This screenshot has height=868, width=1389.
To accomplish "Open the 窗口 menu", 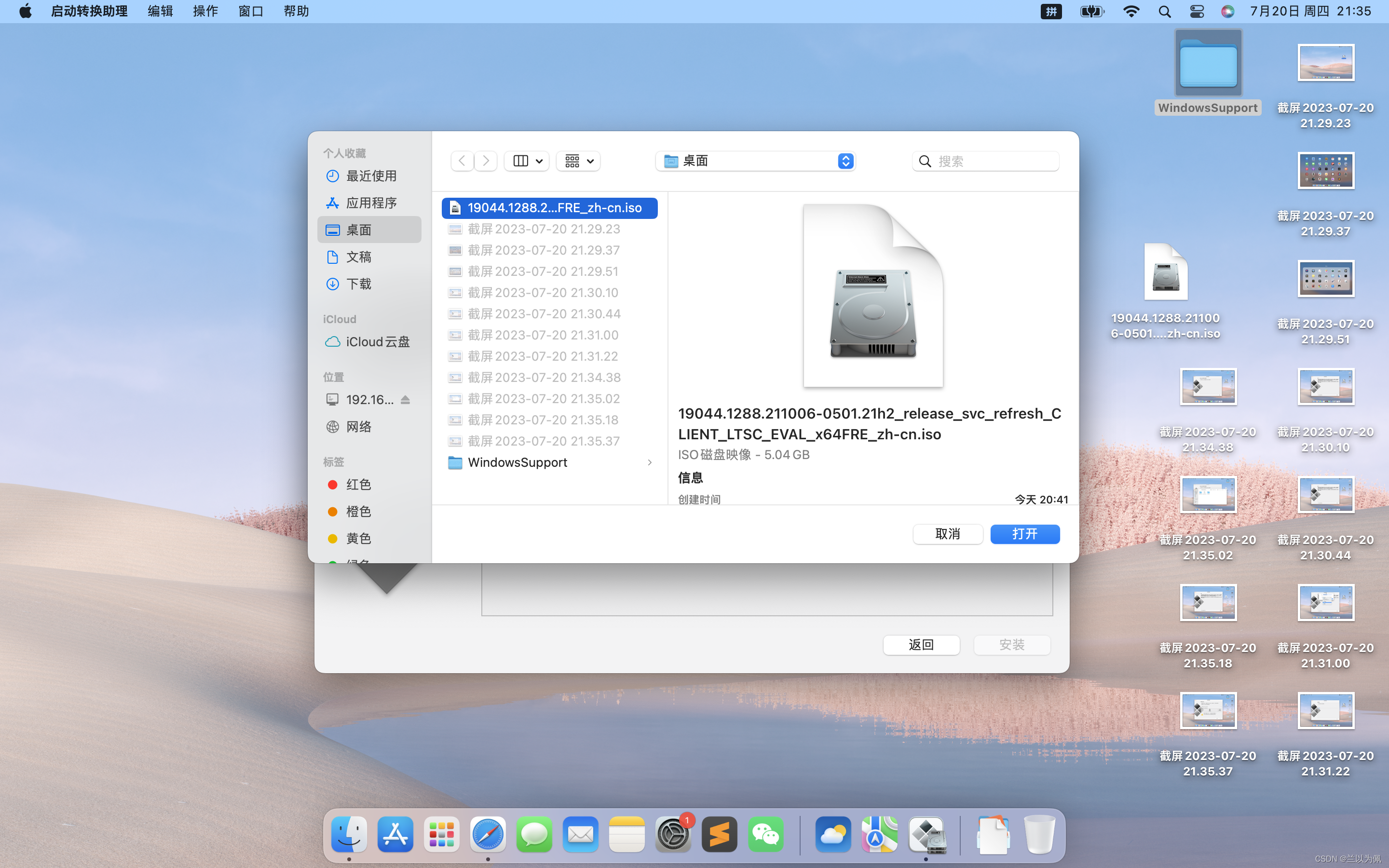I will (x=251, y=12).
